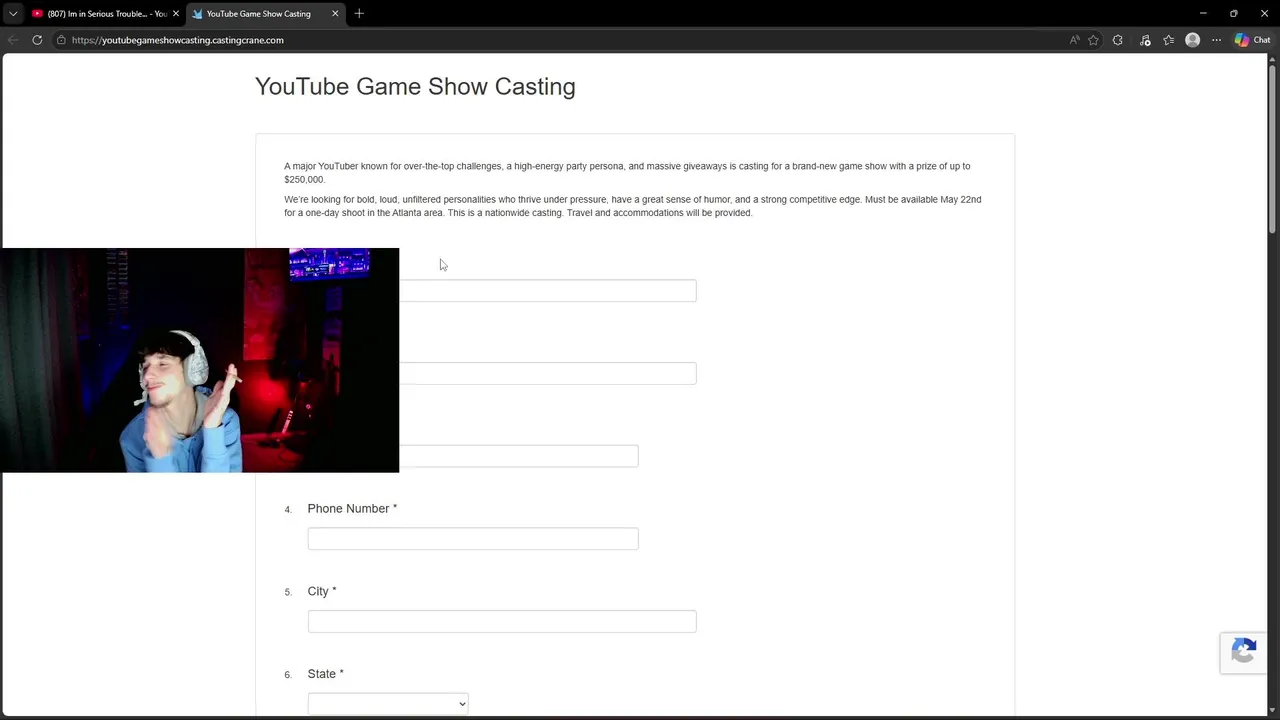View site information lock icon
The height and width of the screenshot is (720, 1280).
[x=61, y=40]
